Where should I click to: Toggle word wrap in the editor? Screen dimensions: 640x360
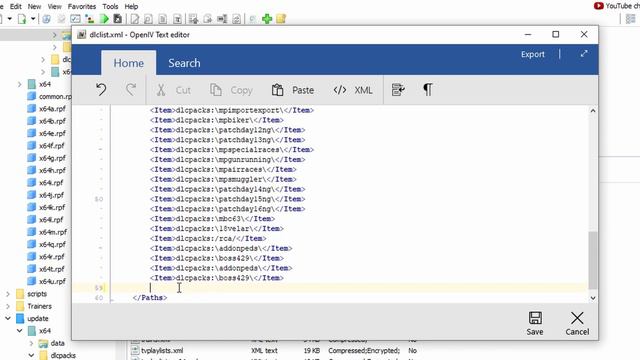click(x=398, y=89)
